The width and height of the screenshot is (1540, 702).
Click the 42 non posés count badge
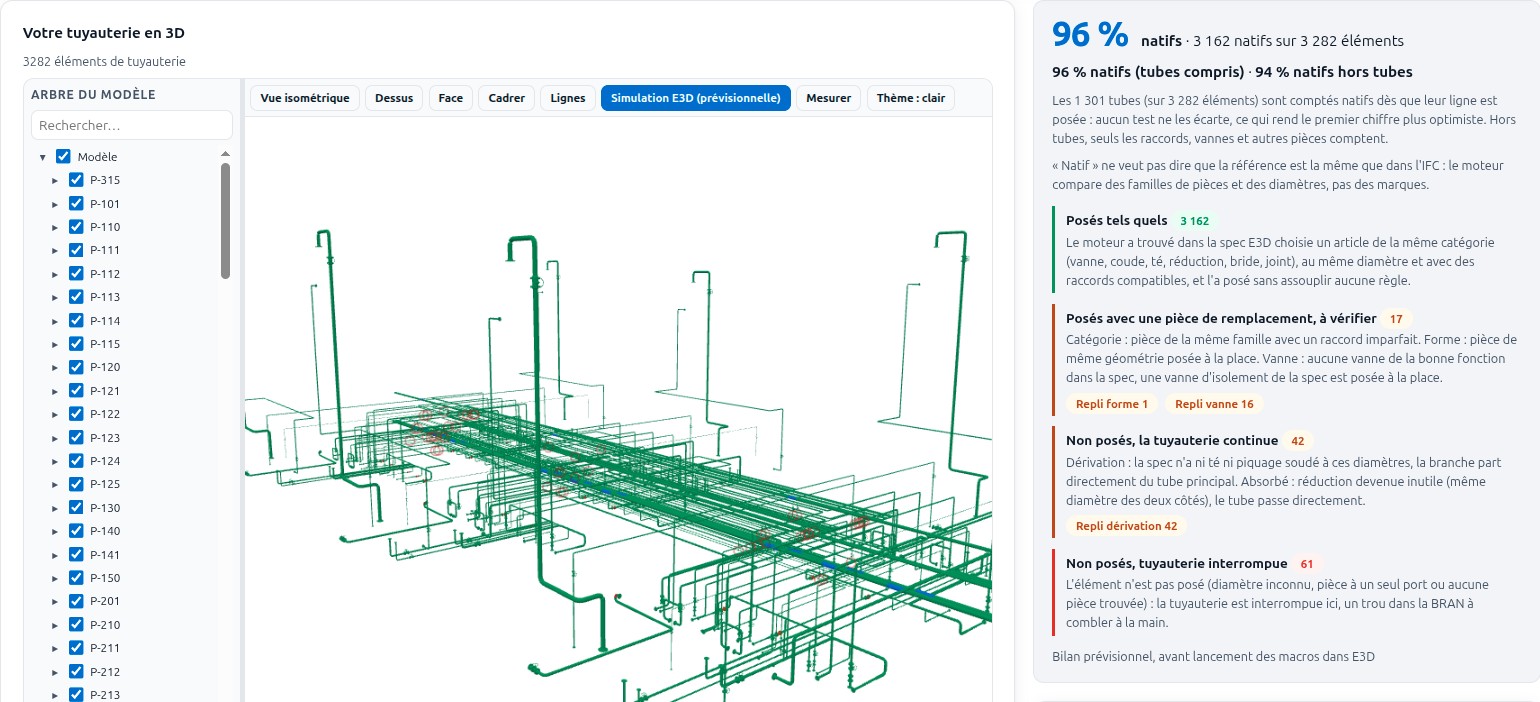pos(1298,441)
